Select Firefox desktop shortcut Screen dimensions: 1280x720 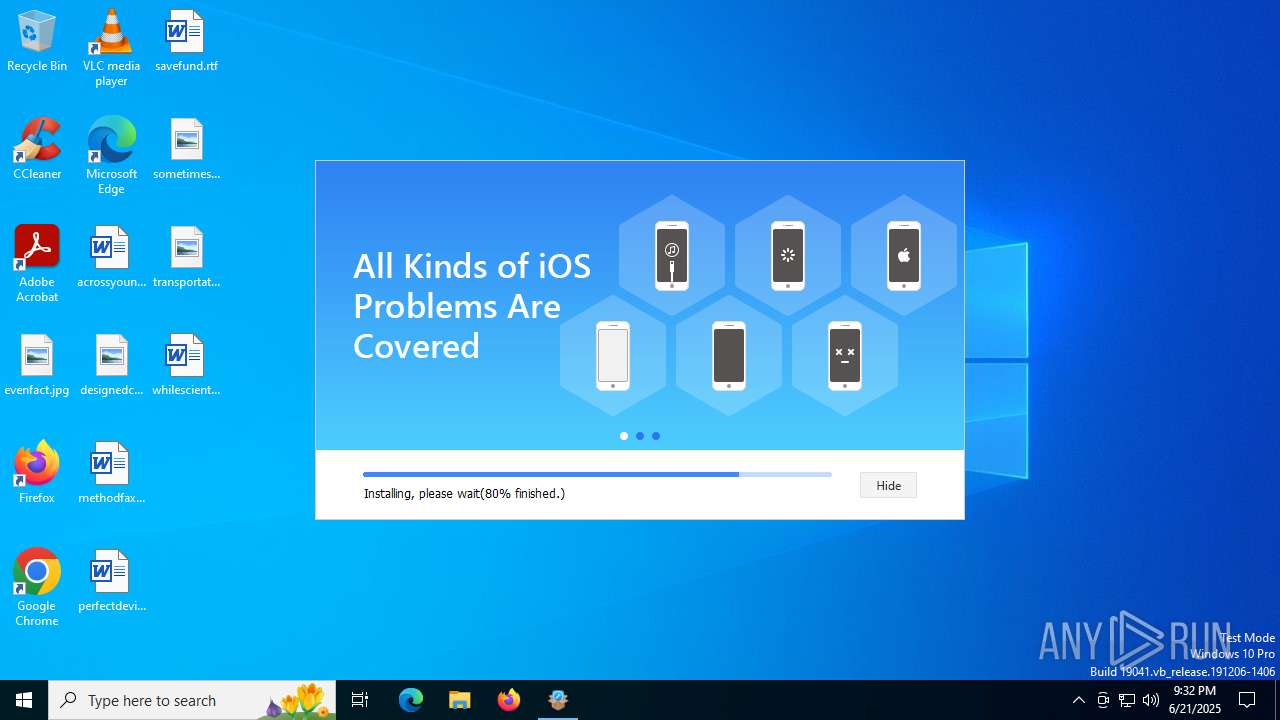point(37,472)
